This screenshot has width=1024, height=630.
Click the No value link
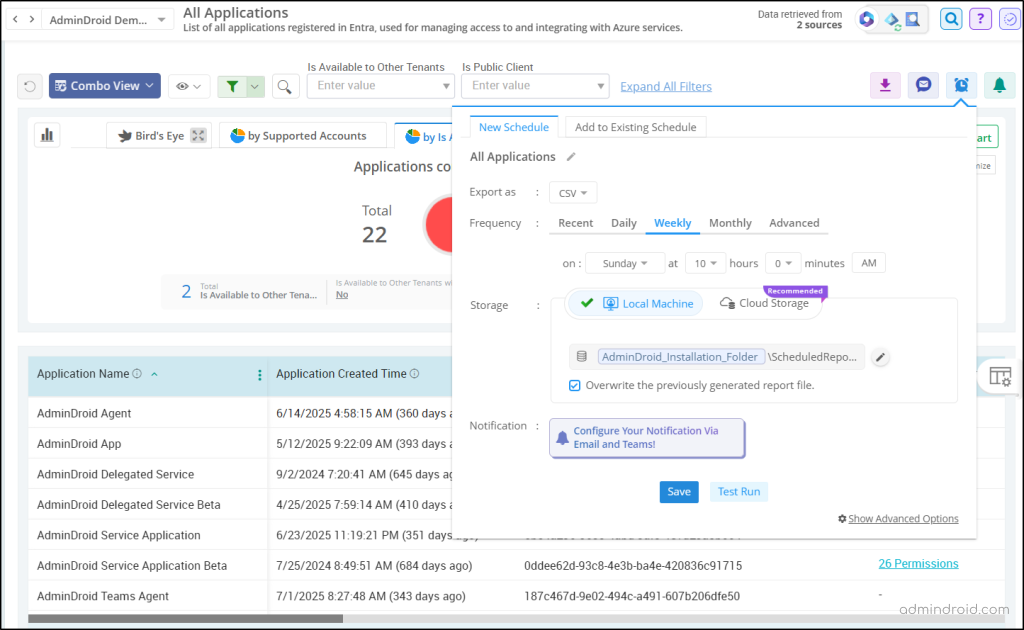click(342, 294)
